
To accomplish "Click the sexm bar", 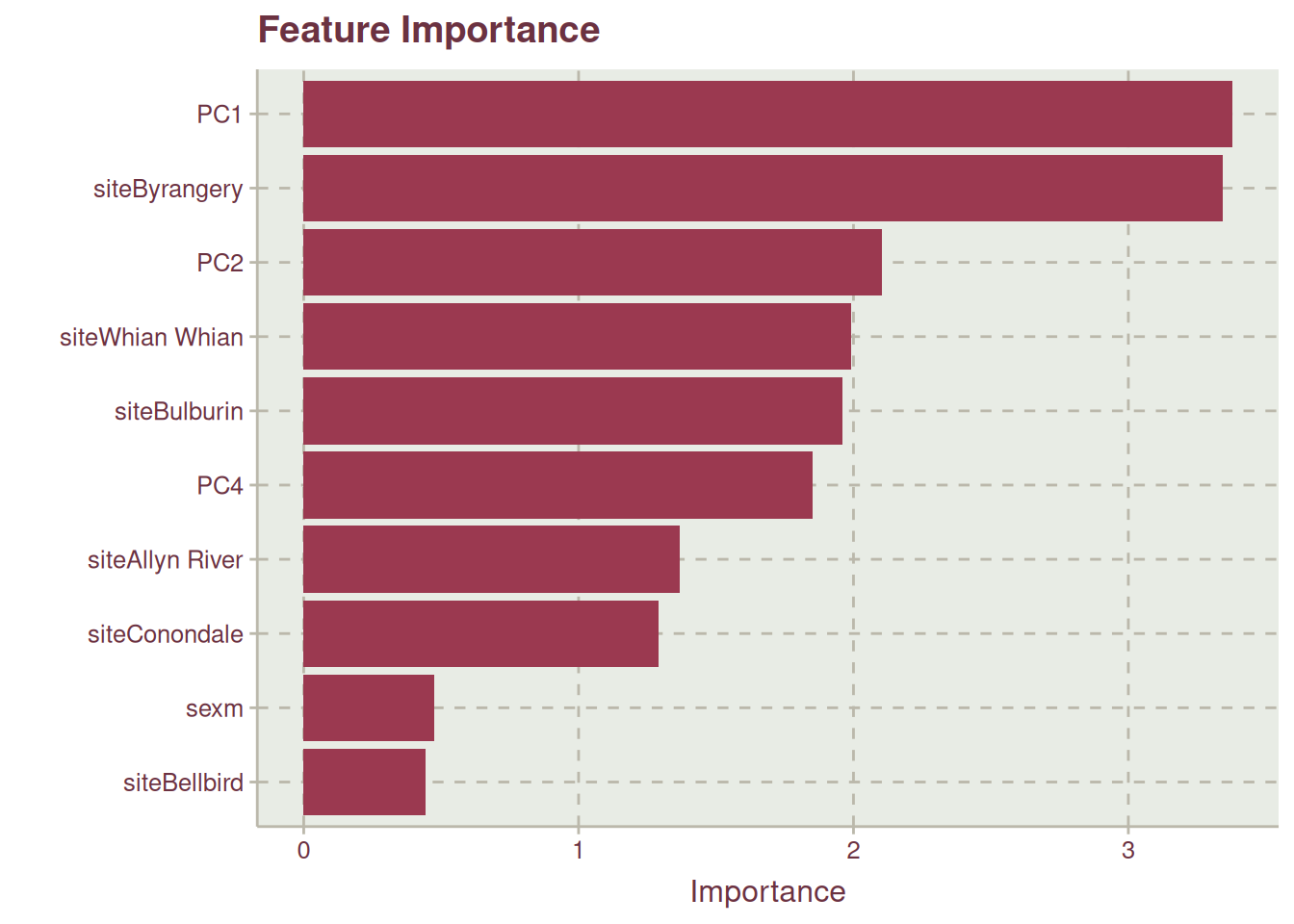I will pos(369,708).
